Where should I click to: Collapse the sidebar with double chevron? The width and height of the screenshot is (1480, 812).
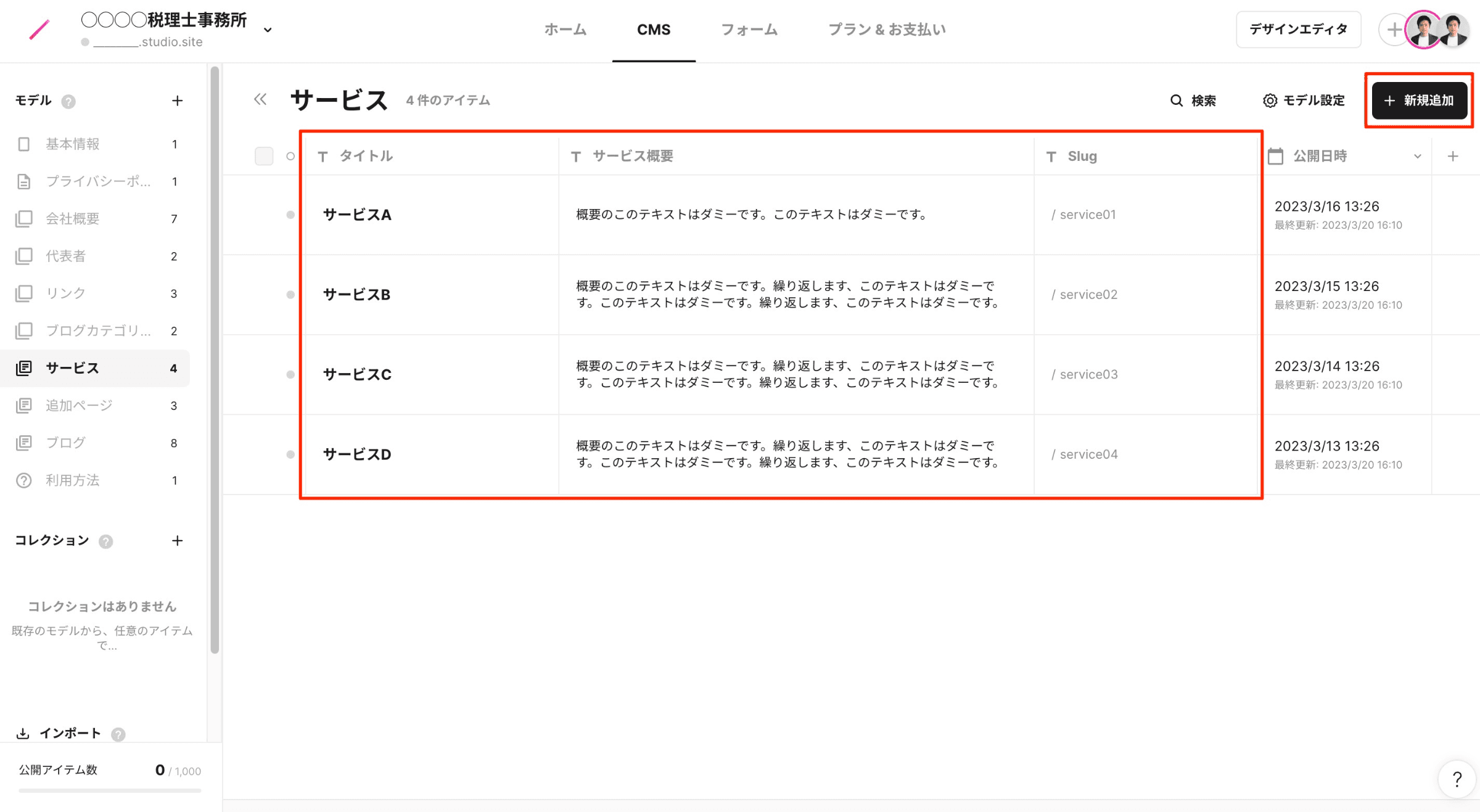click(x=260, y=99)
